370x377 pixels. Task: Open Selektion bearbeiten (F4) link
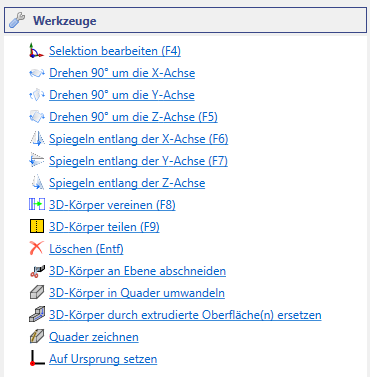[x=115, y=51]
